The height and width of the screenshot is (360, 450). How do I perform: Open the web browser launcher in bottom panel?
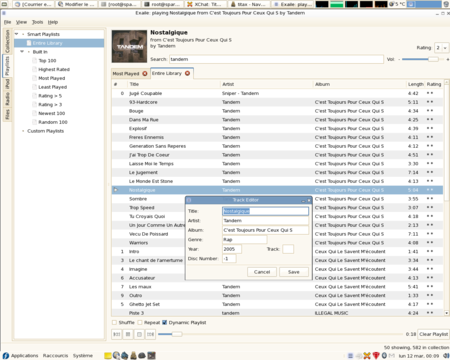click(x=116, y=356)
